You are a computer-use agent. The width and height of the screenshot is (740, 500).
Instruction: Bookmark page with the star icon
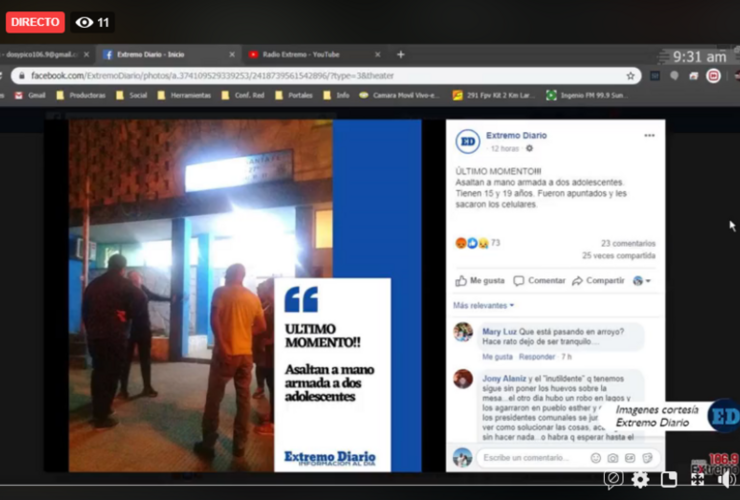(x=631, y=76)
